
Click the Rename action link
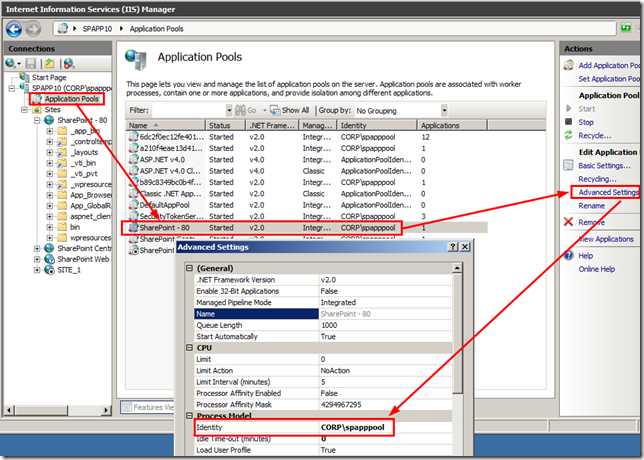594,206
